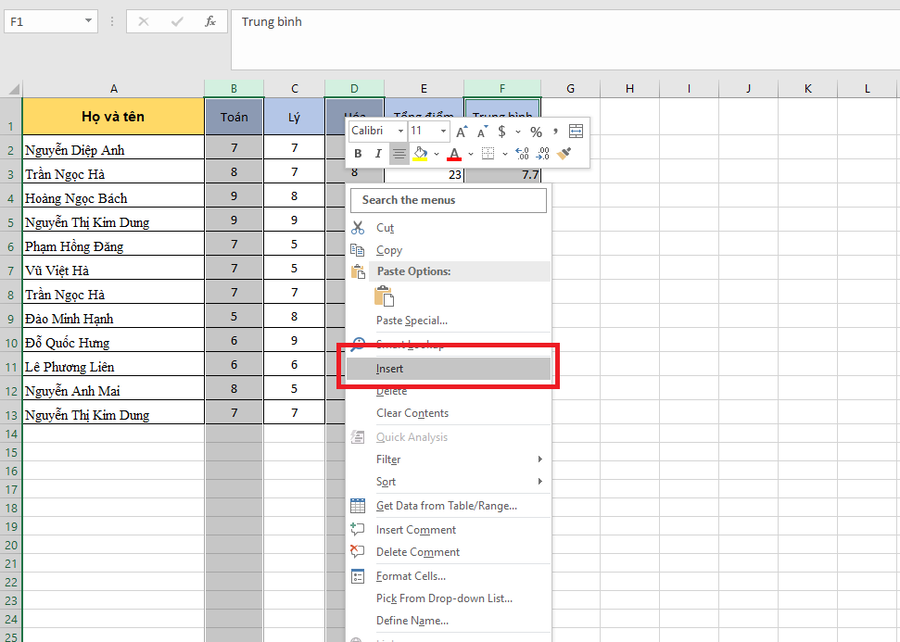
Task: Apply the percent style format
Action: pos(536,132)
